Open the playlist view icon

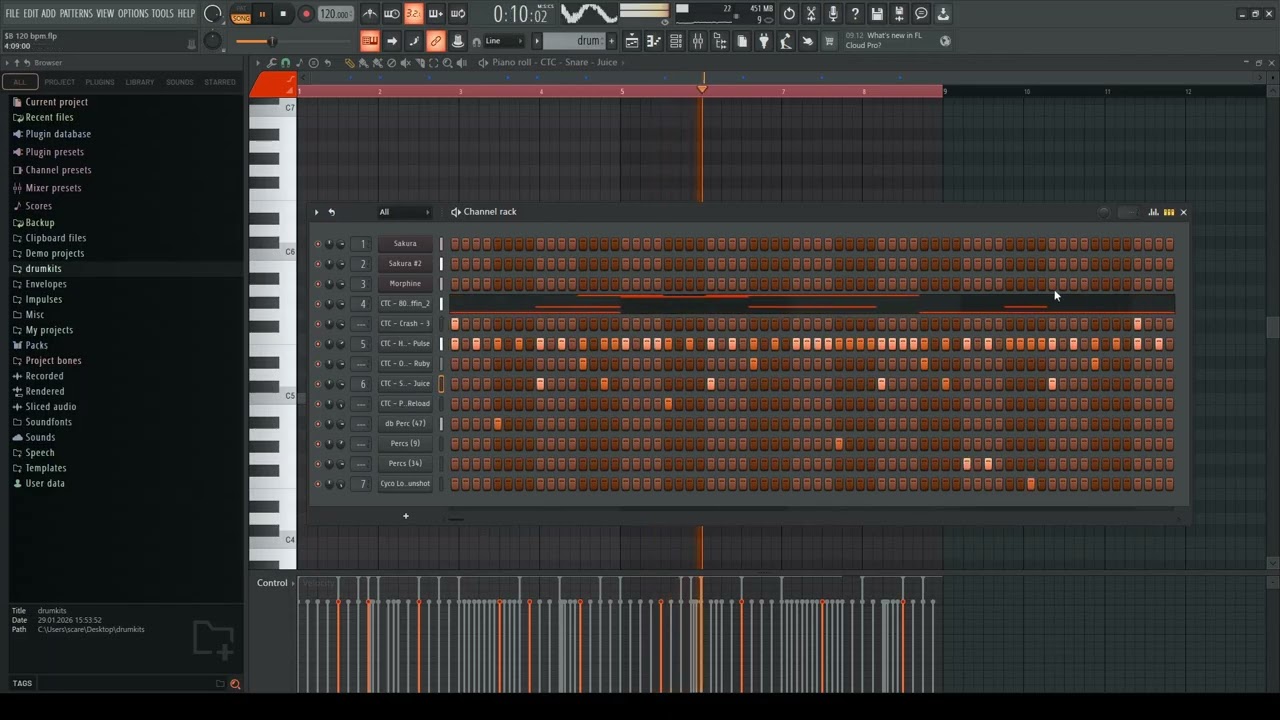click(632, 41)
